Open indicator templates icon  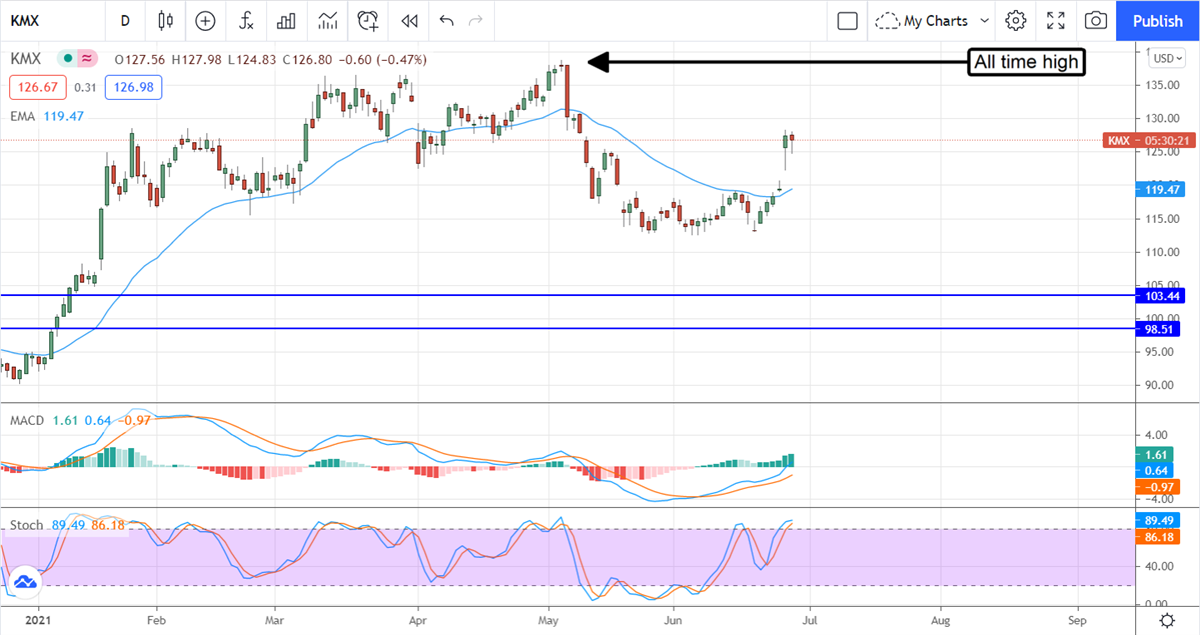(x=327, y=20)
